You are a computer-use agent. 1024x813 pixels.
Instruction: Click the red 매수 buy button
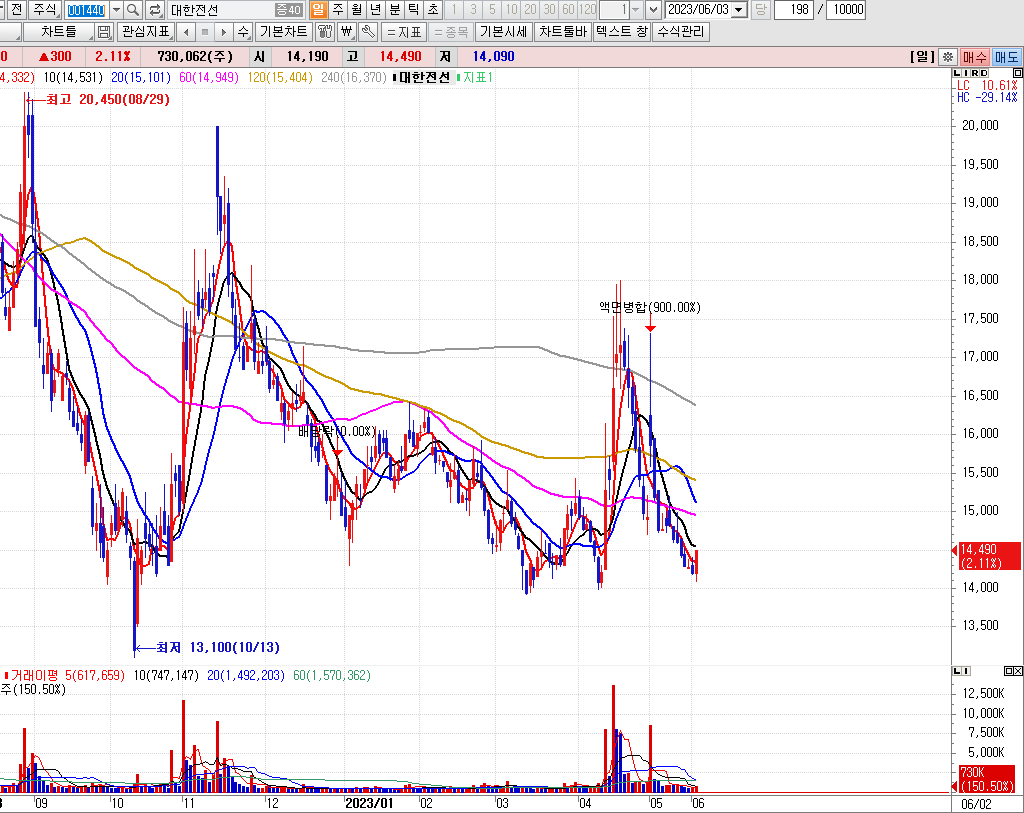974,57
